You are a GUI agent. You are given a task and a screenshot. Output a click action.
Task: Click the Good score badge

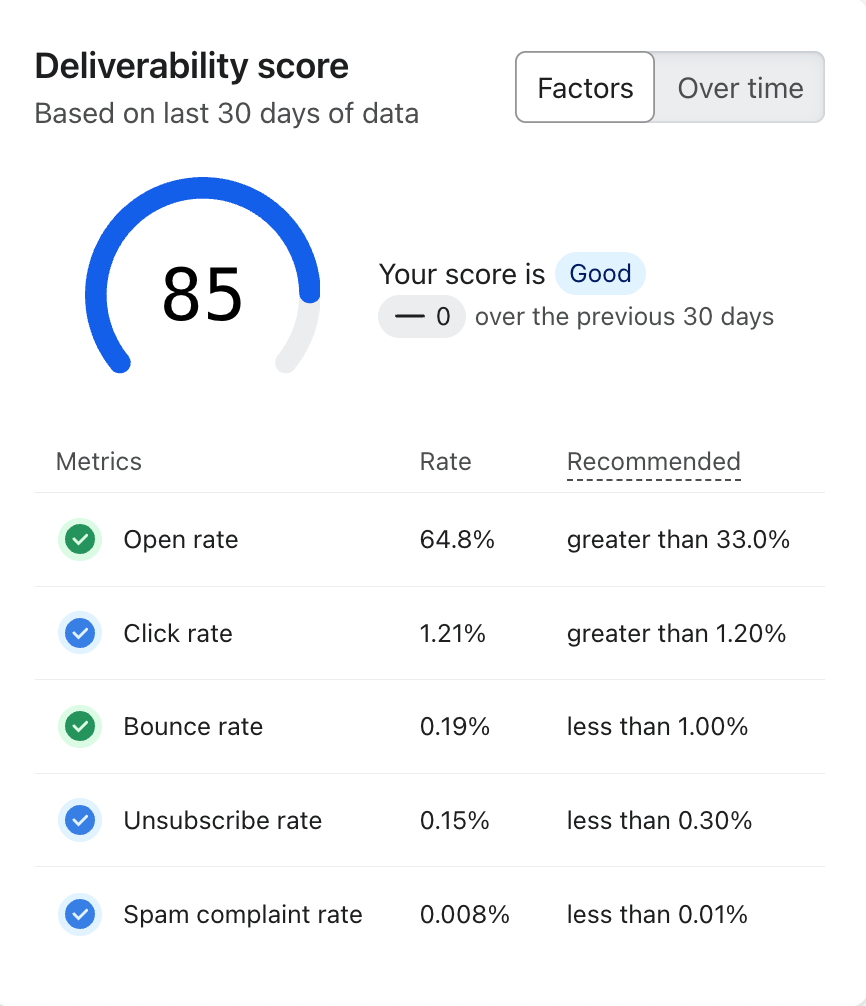(x=600, y=274)
